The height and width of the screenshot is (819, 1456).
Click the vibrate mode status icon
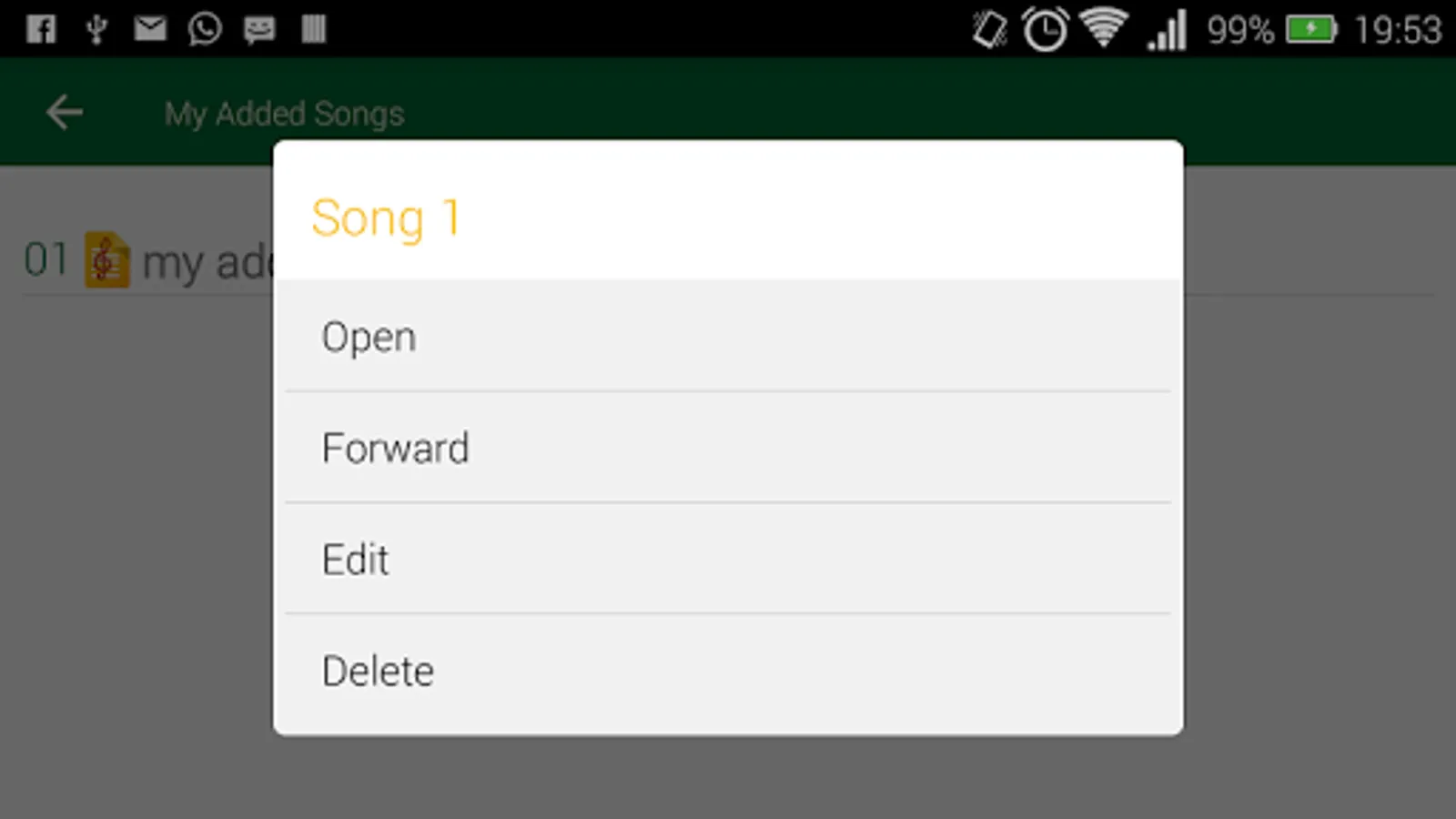989,29
